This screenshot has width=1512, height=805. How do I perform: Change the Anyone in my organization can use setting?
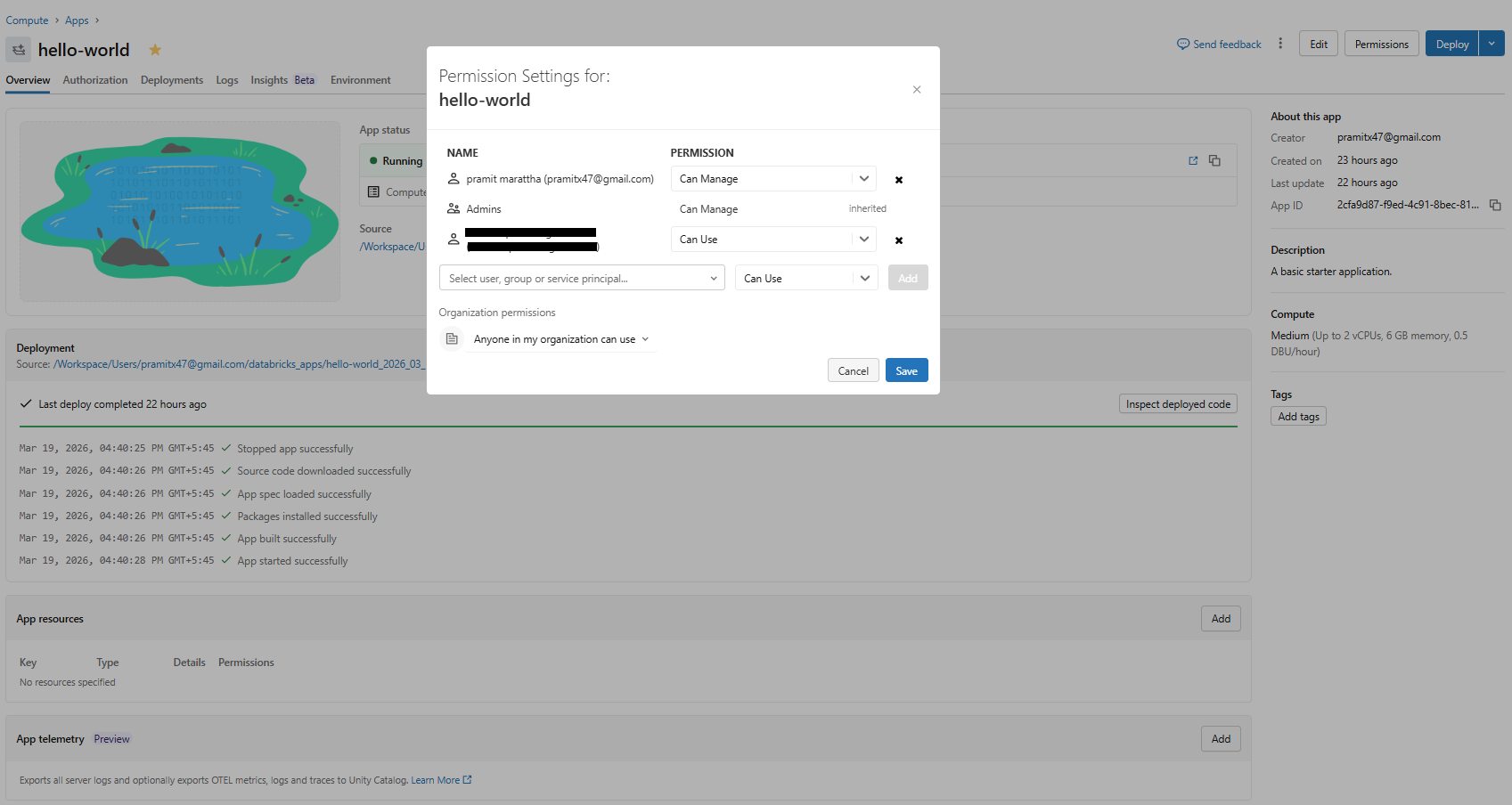pyautogui.click(x=560, y=338)
